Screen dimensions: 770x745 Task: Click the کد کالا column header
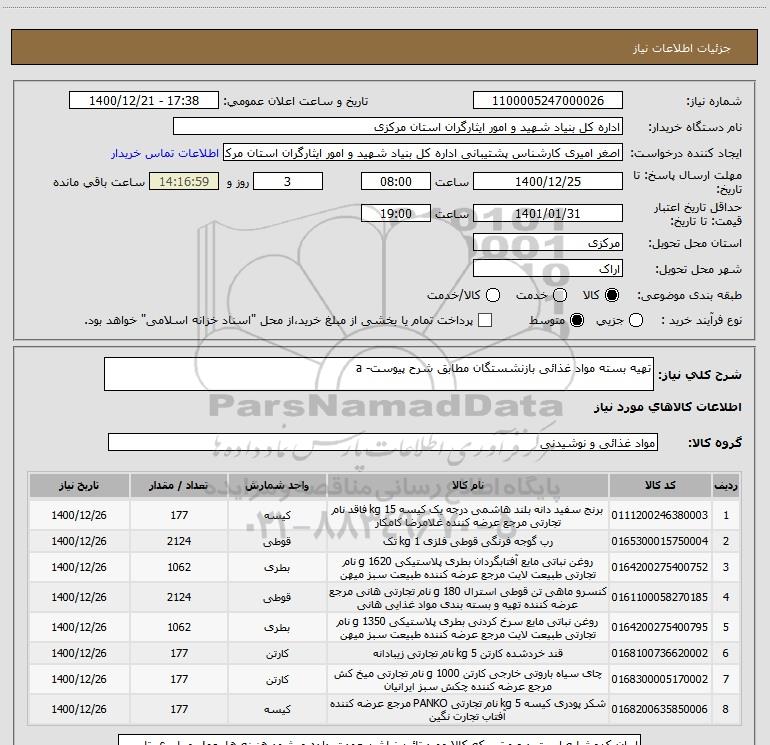click(x=660, y=485)
